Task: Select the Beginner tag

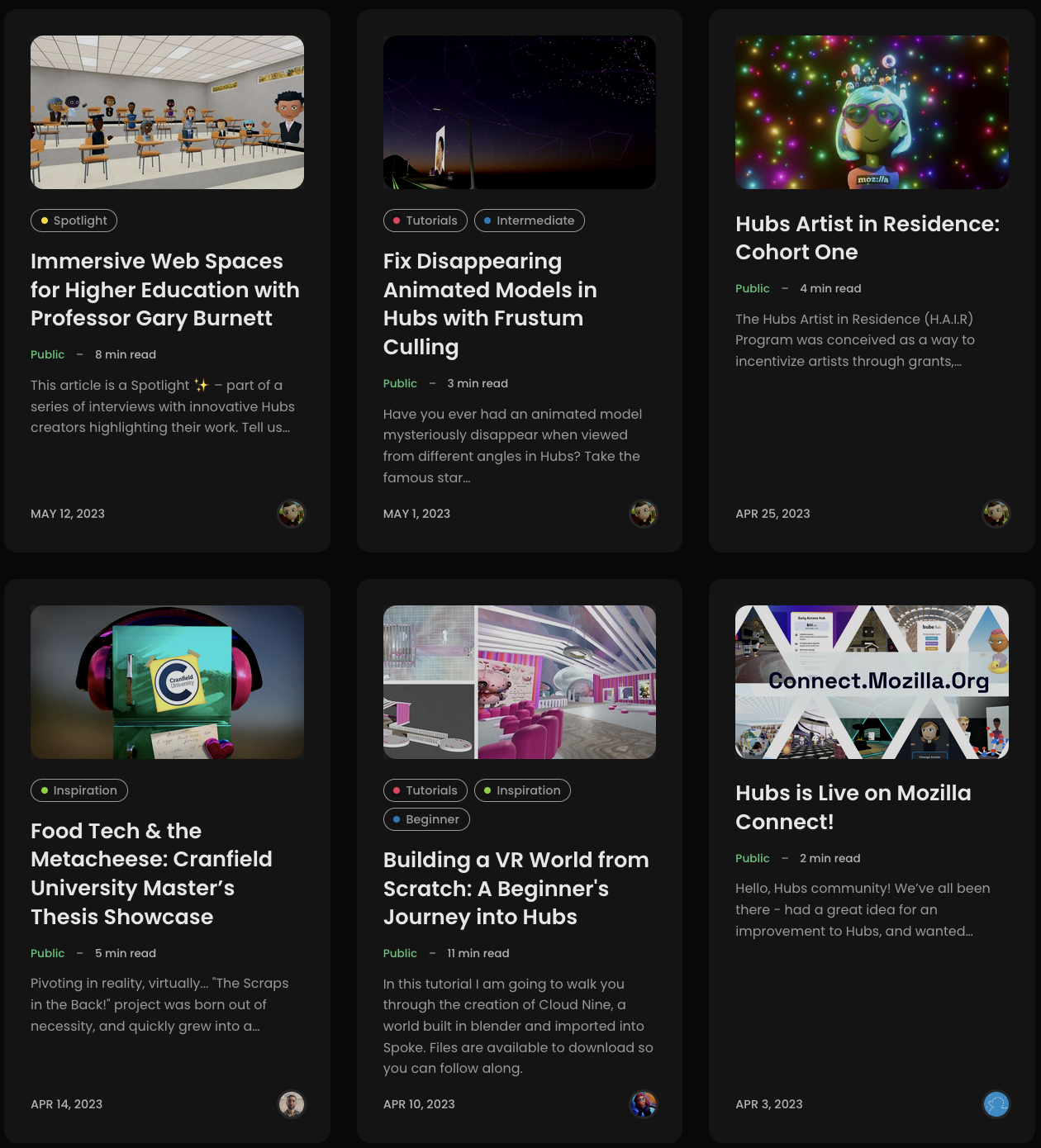Action: (x=426, y=819)
